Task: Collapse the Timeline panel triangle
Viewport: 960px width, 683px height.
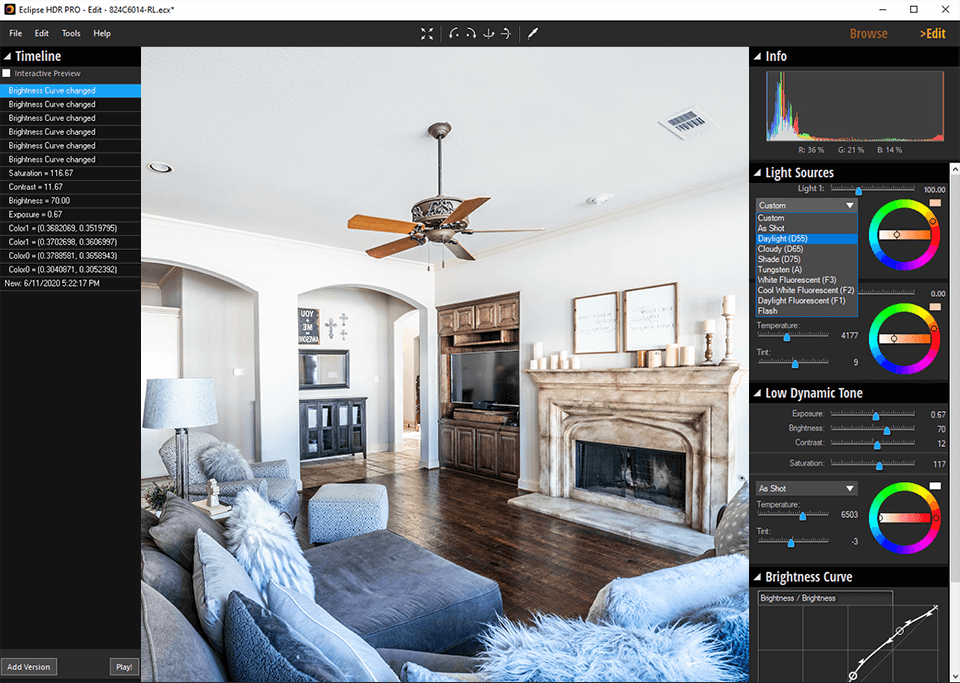Action: pyautogui.click(x=7, y=57)
